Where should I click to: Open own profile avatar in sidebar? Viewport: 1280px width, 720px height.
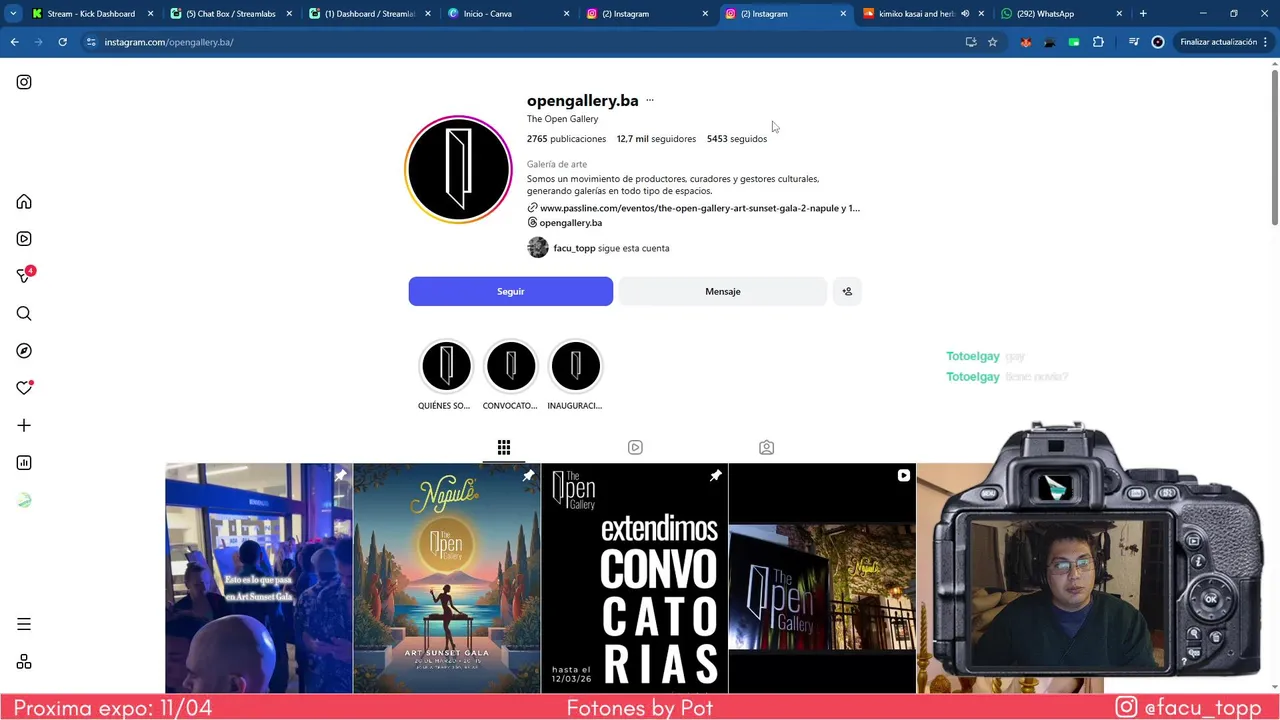(24, 500)
